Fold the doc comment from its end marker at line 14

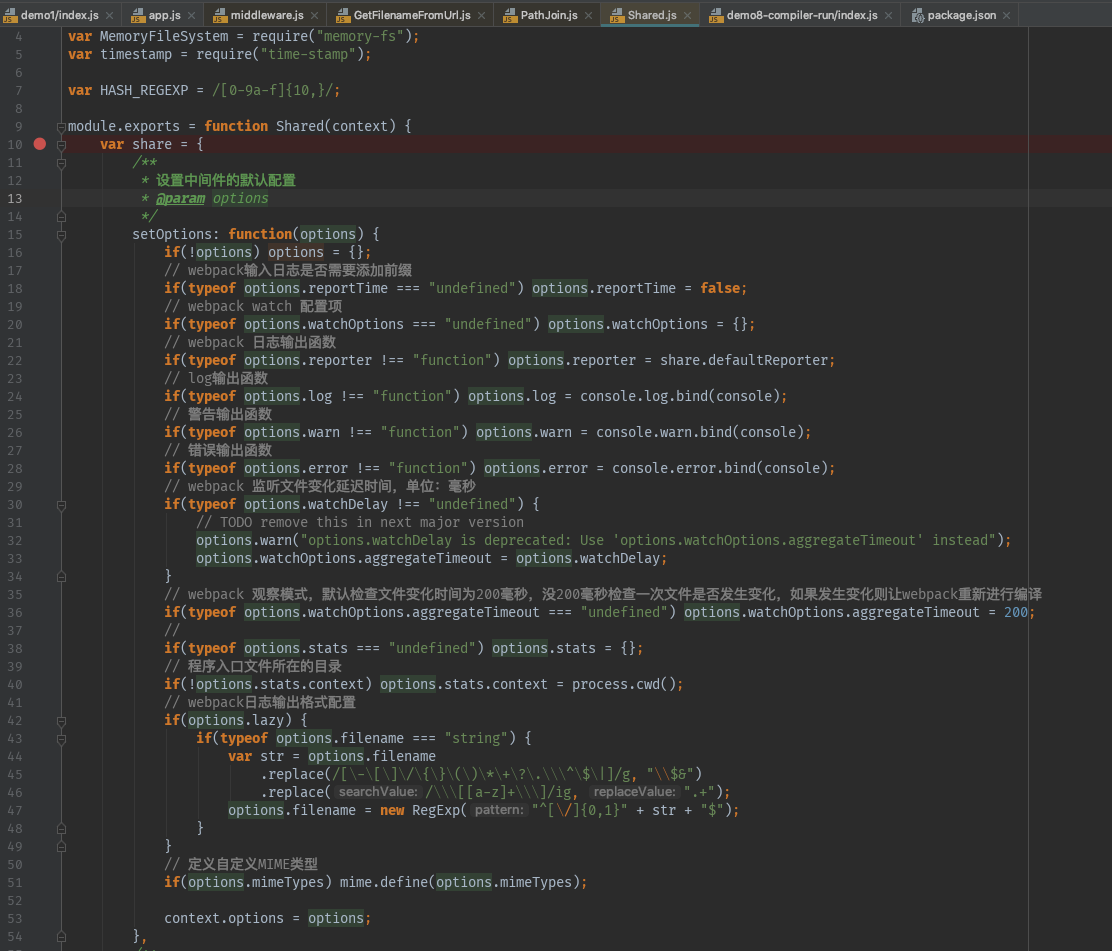[62, 217]
